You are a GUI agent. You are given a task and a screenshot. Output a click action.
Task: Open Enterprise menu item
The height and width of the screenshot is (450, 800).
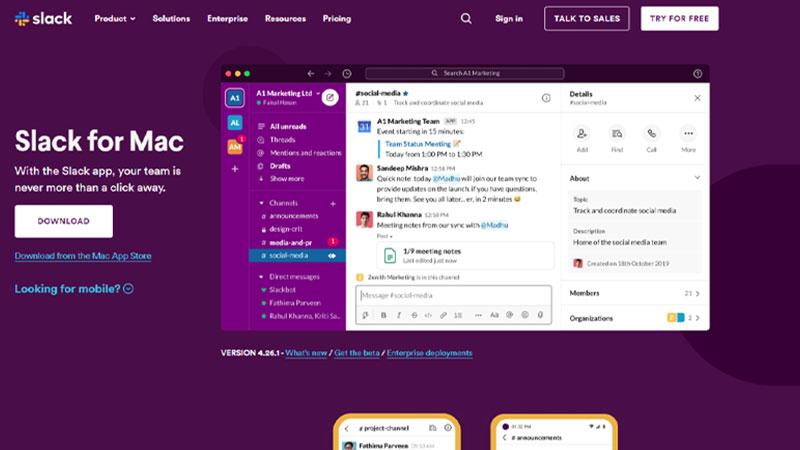(228, 19)
